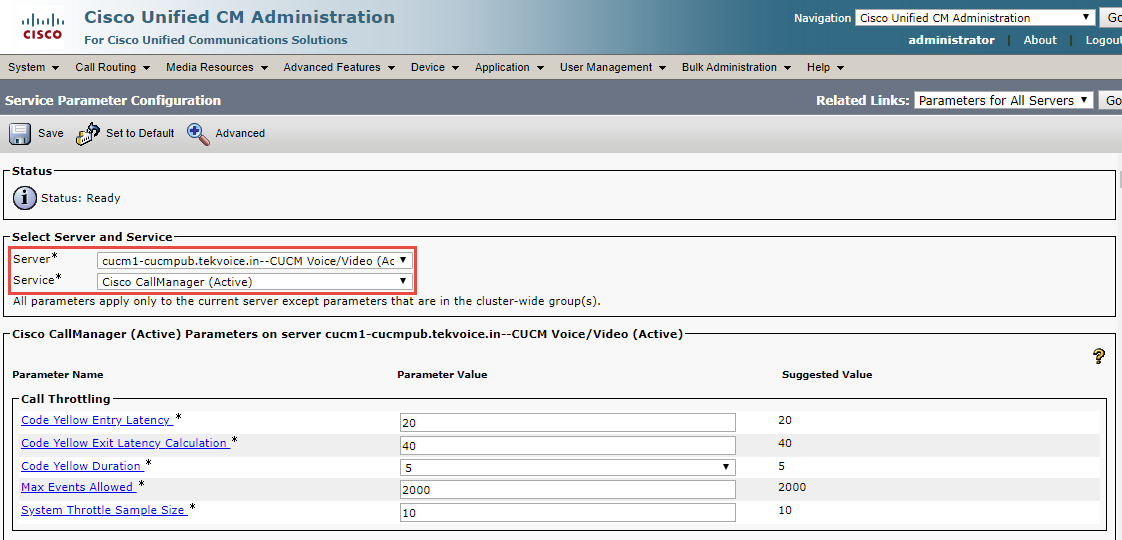Click the Suggested Value column header
The height and width of the screenshot is (540, 1122).
tap(827, 375)
